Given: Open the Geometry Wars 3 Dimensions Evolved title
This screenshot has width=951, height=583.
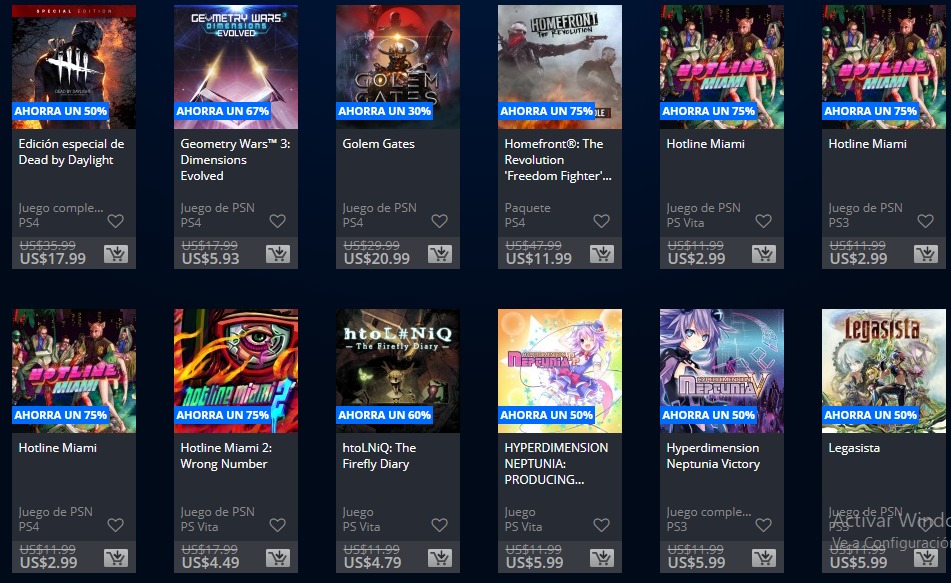Looking at the screenshot, I should [235, 160].
